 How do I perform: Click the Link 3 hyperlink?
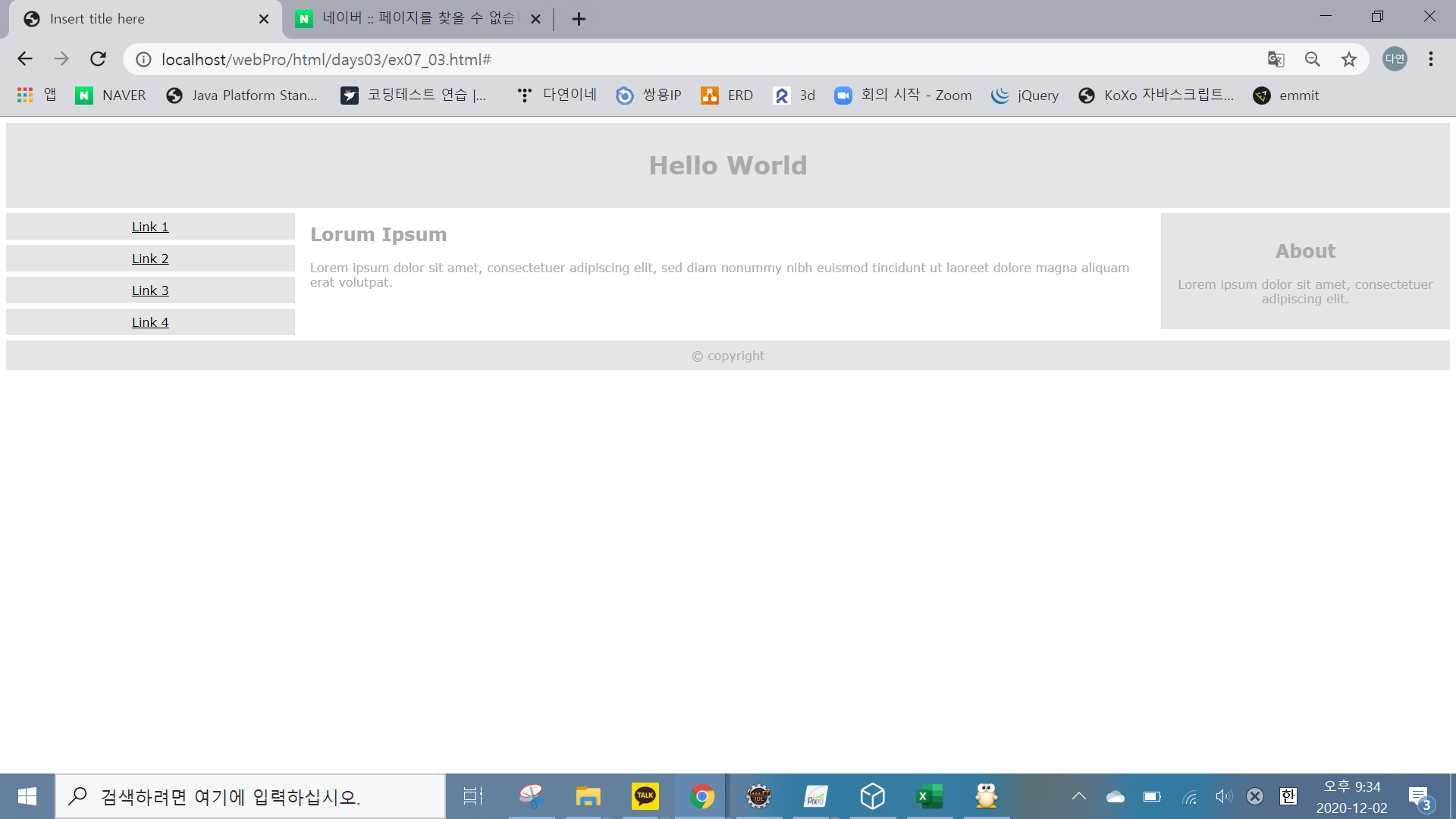pyautogui.click(x=150, y=290)
